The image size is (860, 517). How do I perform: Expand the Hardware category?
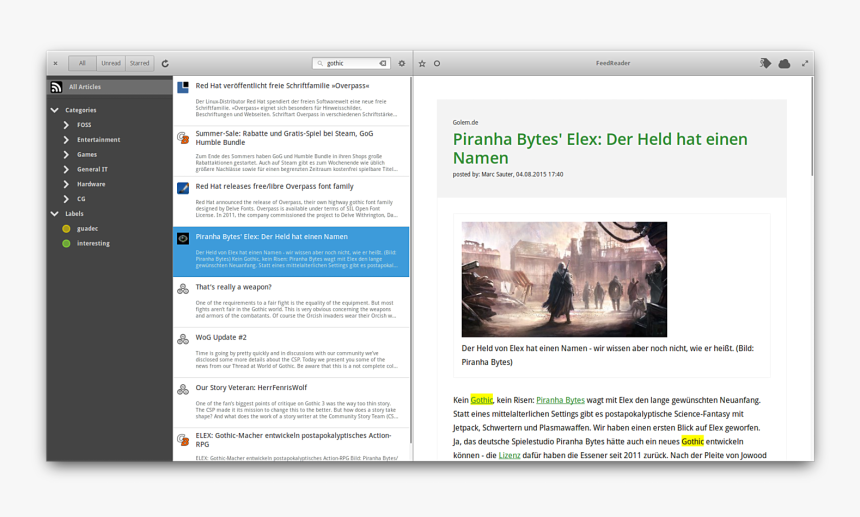pos(66,184)
